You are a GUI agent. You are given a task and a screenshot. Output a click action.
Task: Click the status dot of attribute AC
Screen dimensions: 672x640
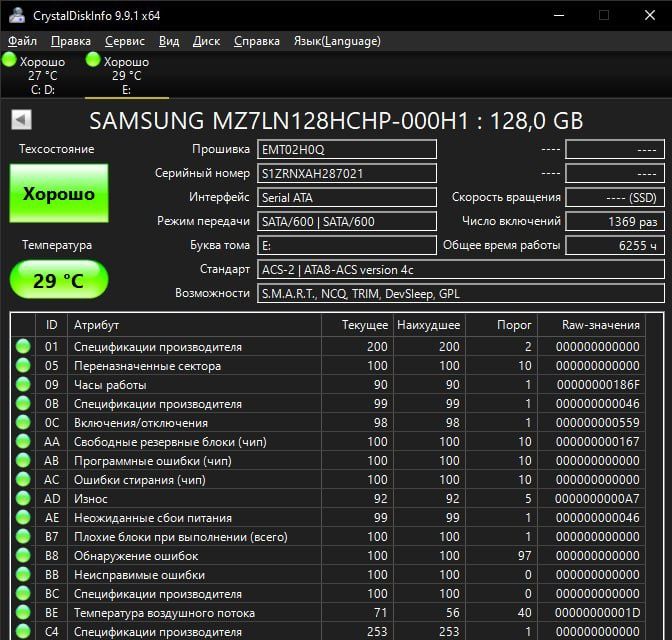click(23, 479)
